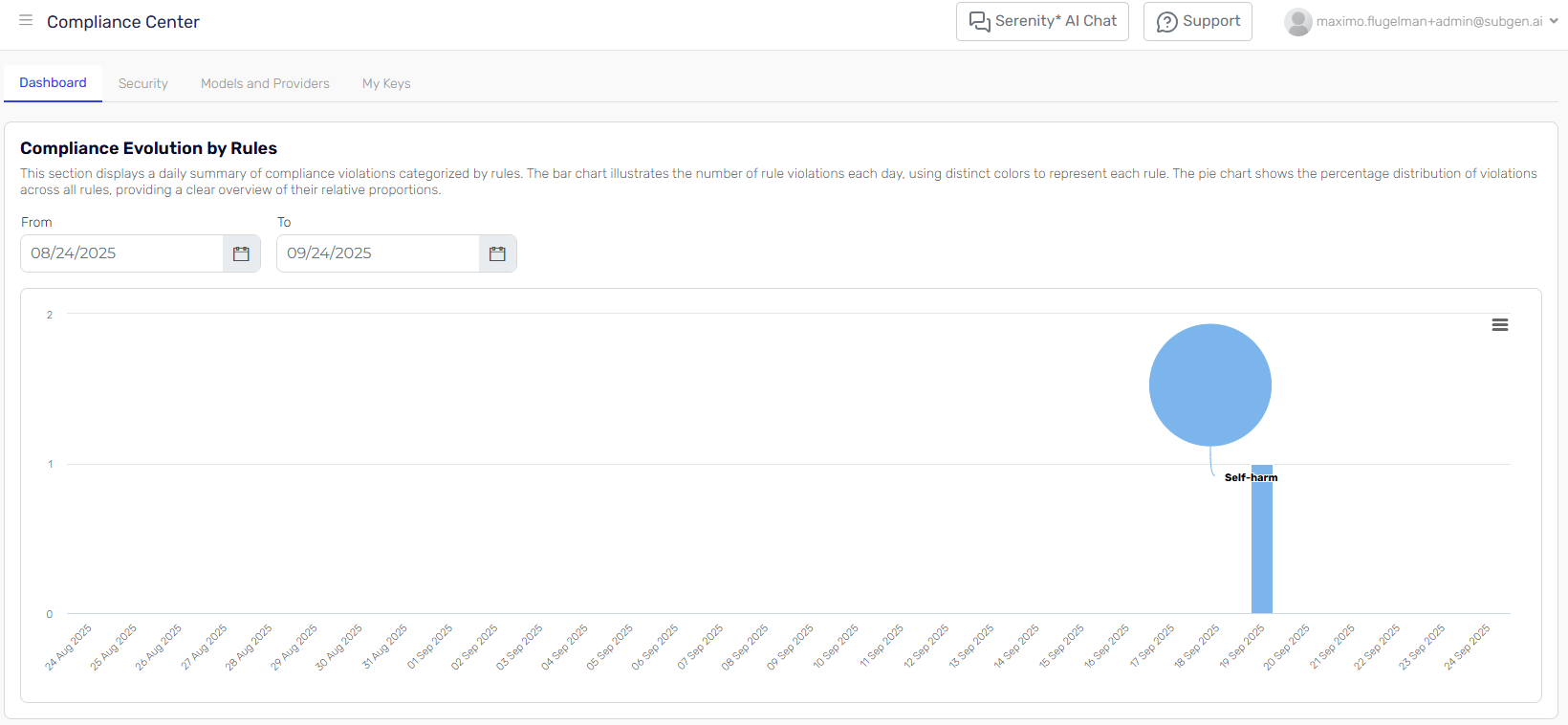
Task: Click the user email address text
Action: [x=1428, y=21]
